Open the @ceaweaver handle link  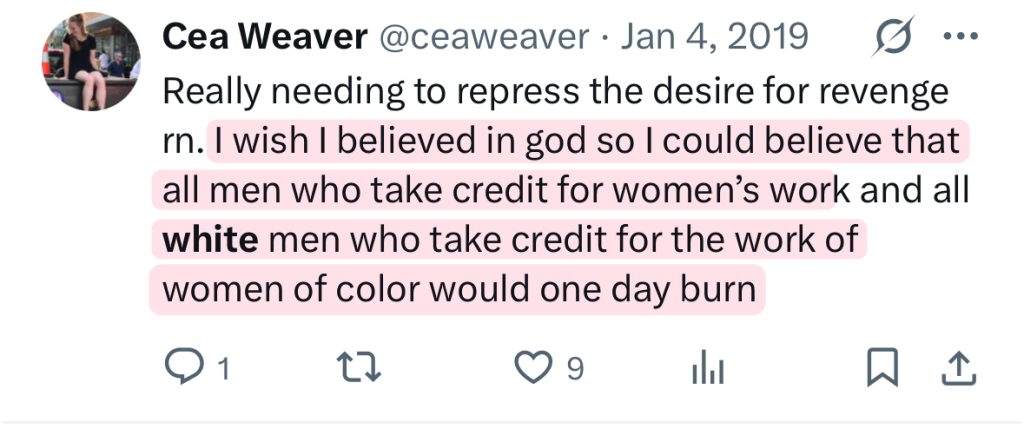(x=485, y=38)
